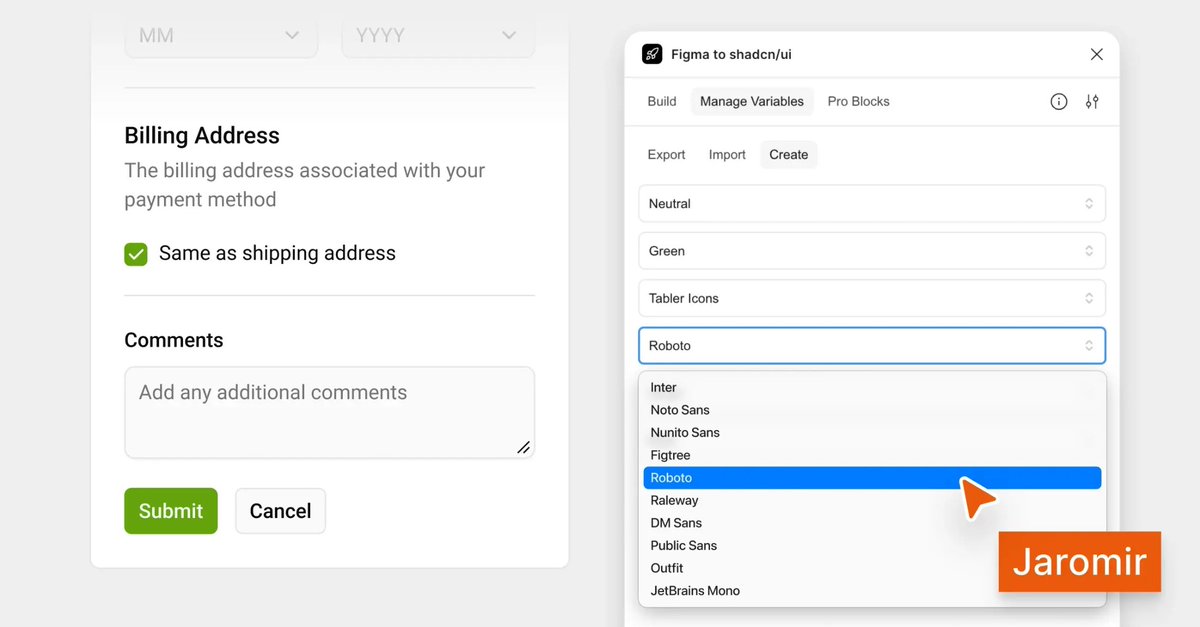Choose JetBrains Mono from the font list
This screenshot has width=1200, height=627.
point(872,591)
